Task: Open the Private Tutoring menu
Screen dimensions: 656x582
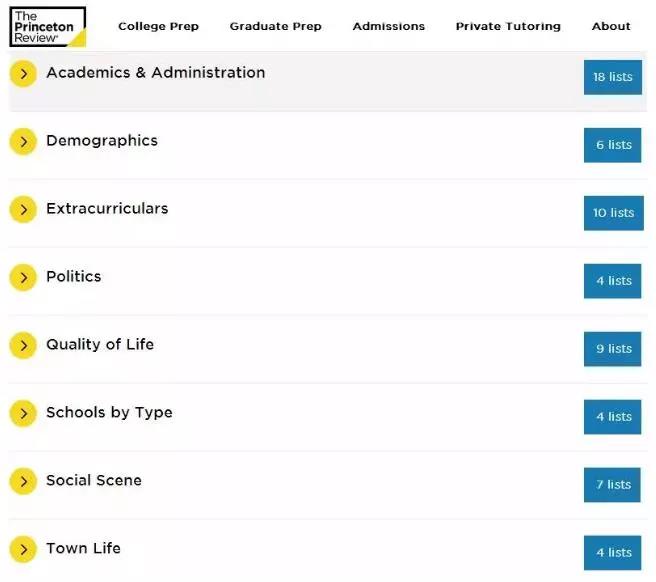Action: point(508,26)
